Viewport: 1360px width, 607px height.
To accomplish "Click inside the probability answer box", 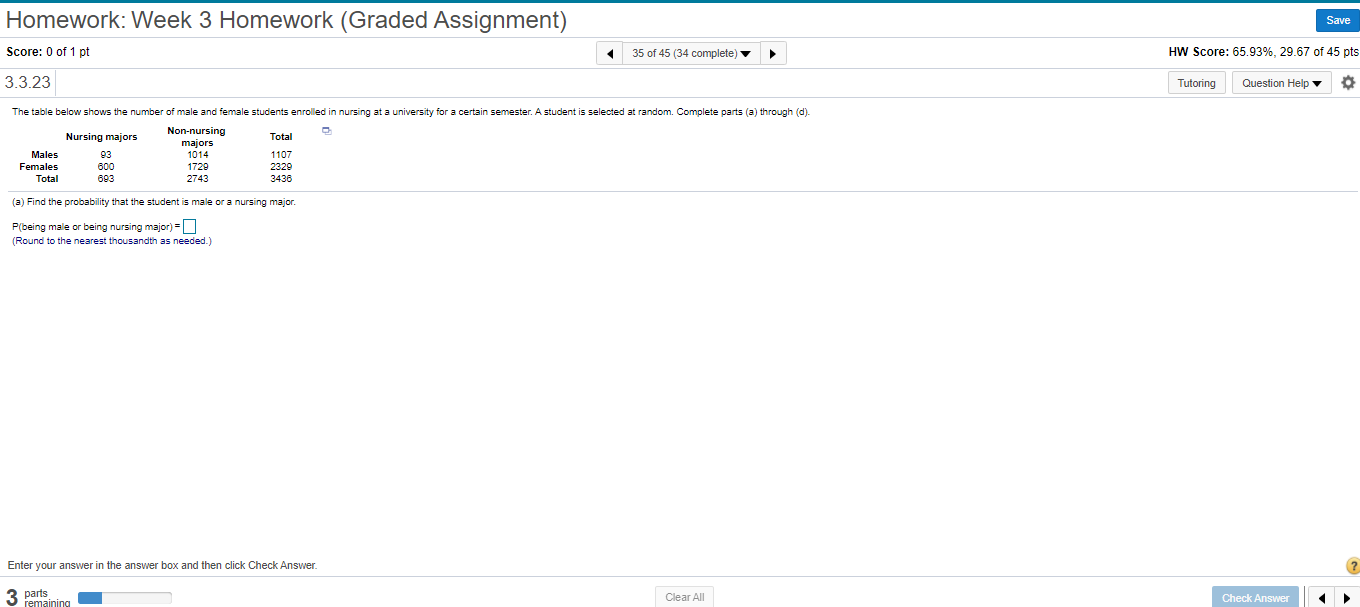I will (189, 226).
